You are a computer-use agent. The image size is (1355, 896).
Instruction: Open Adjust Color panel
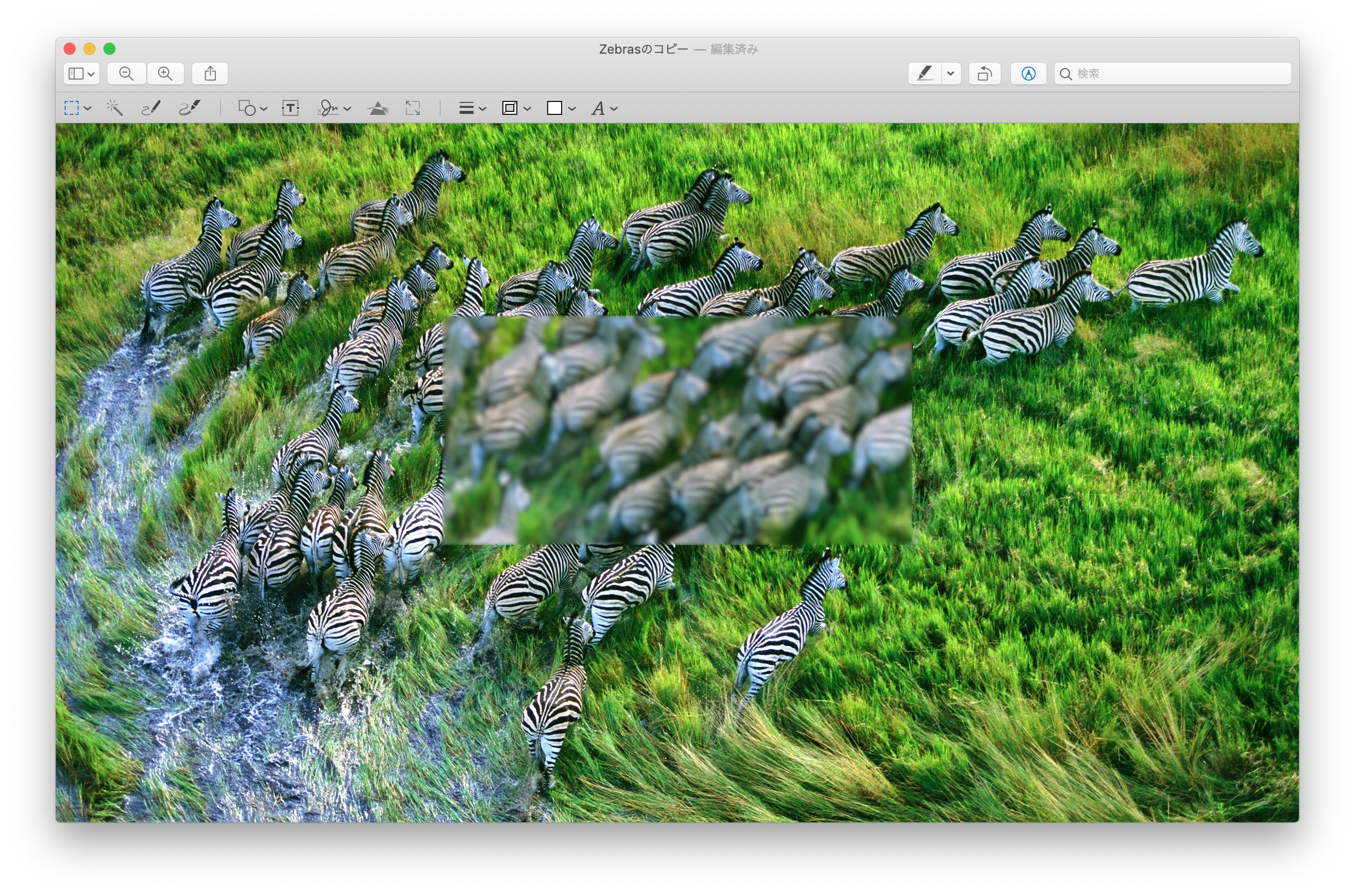(x=378, y=108)
